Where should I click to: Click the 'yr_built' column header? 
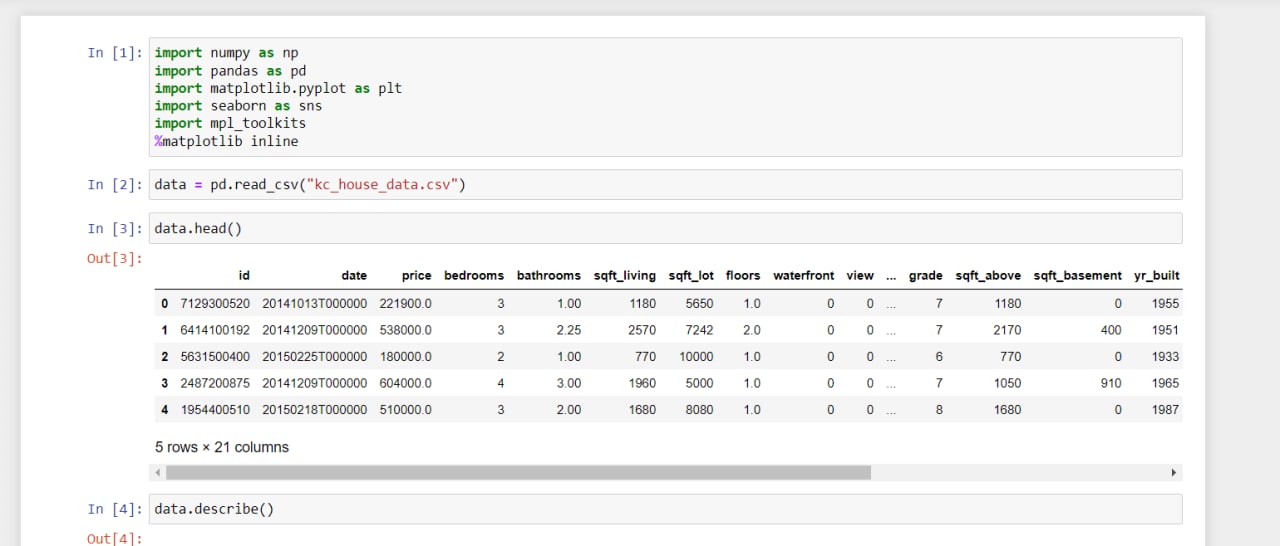tap(1157, 275)
